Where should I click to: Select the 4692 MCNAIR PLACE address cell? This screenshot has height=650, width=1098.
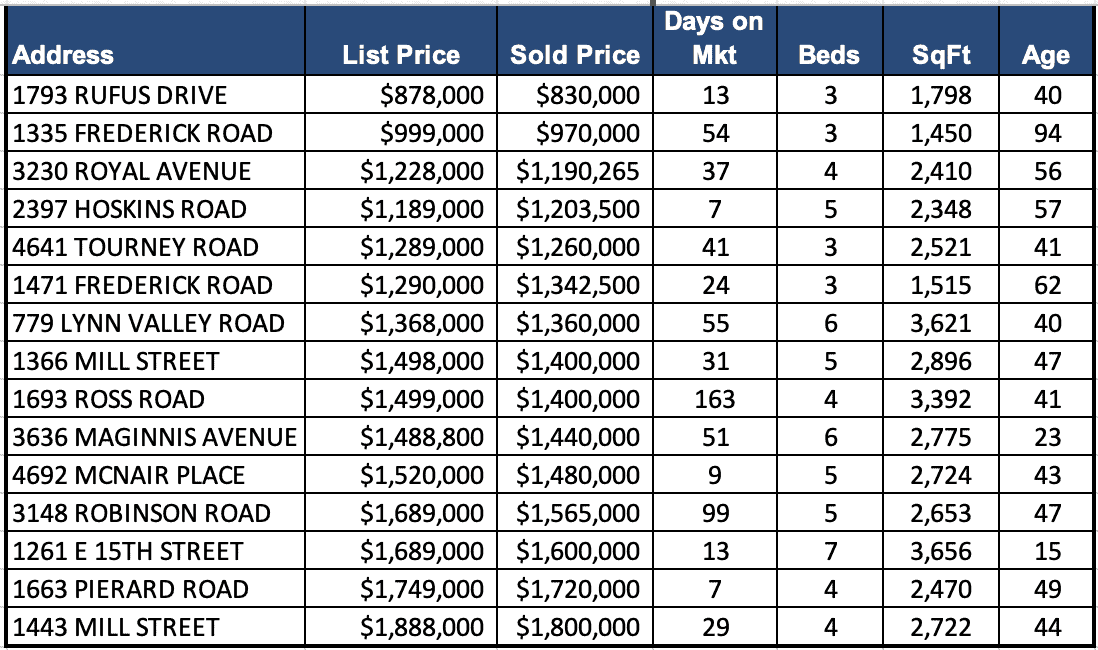[x=128, y=475]
